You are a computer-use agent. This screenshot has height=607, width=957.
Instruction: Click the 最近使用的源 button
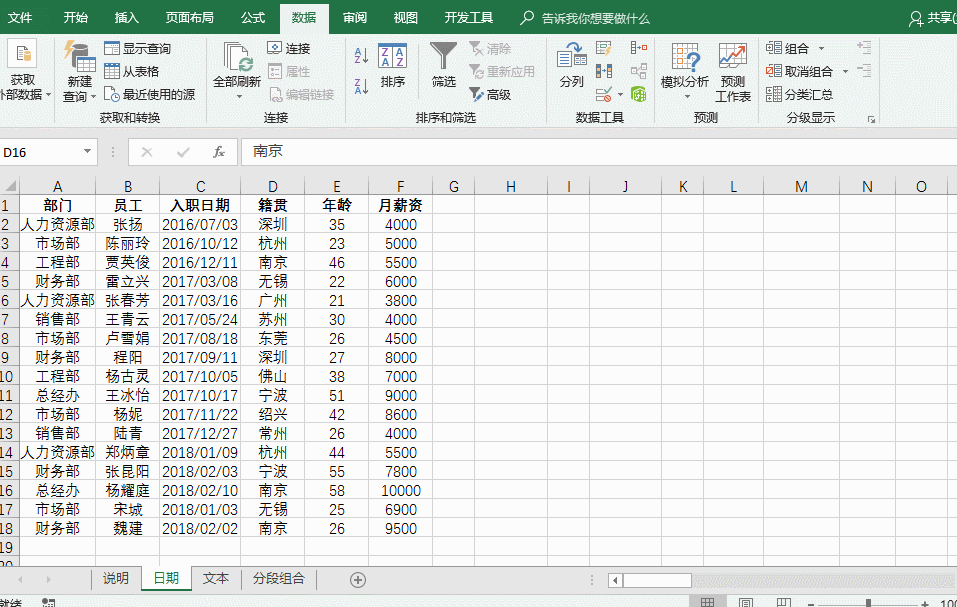pos(148,94)
